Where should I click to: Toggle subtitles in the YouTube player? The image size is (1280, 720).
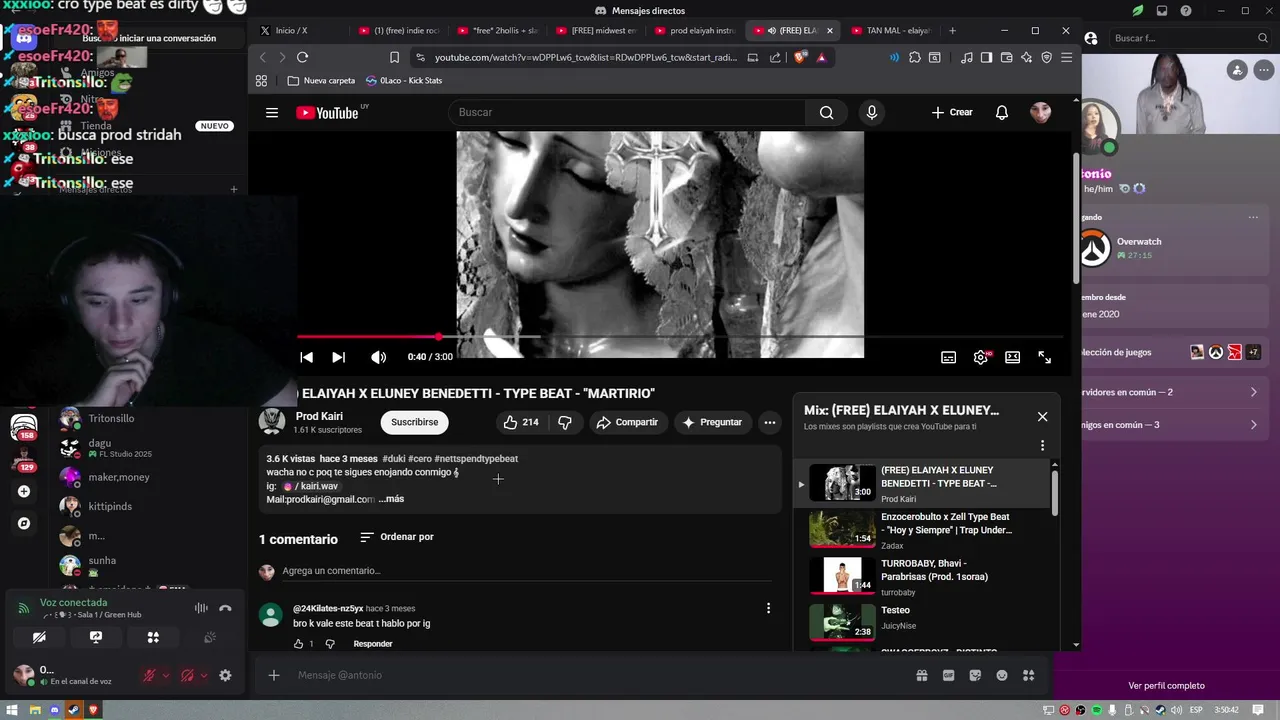pyautogui.click(x=948, y=357)
